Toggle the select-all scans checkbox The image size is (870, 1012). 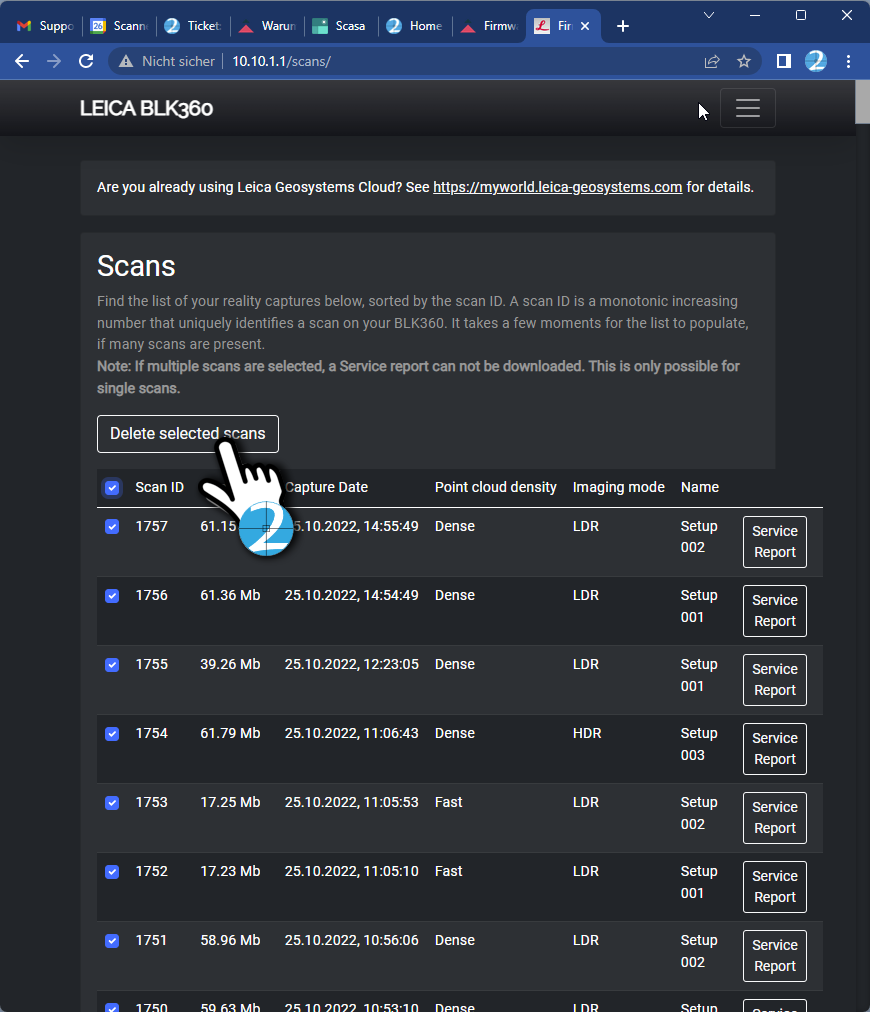[112, 487]
